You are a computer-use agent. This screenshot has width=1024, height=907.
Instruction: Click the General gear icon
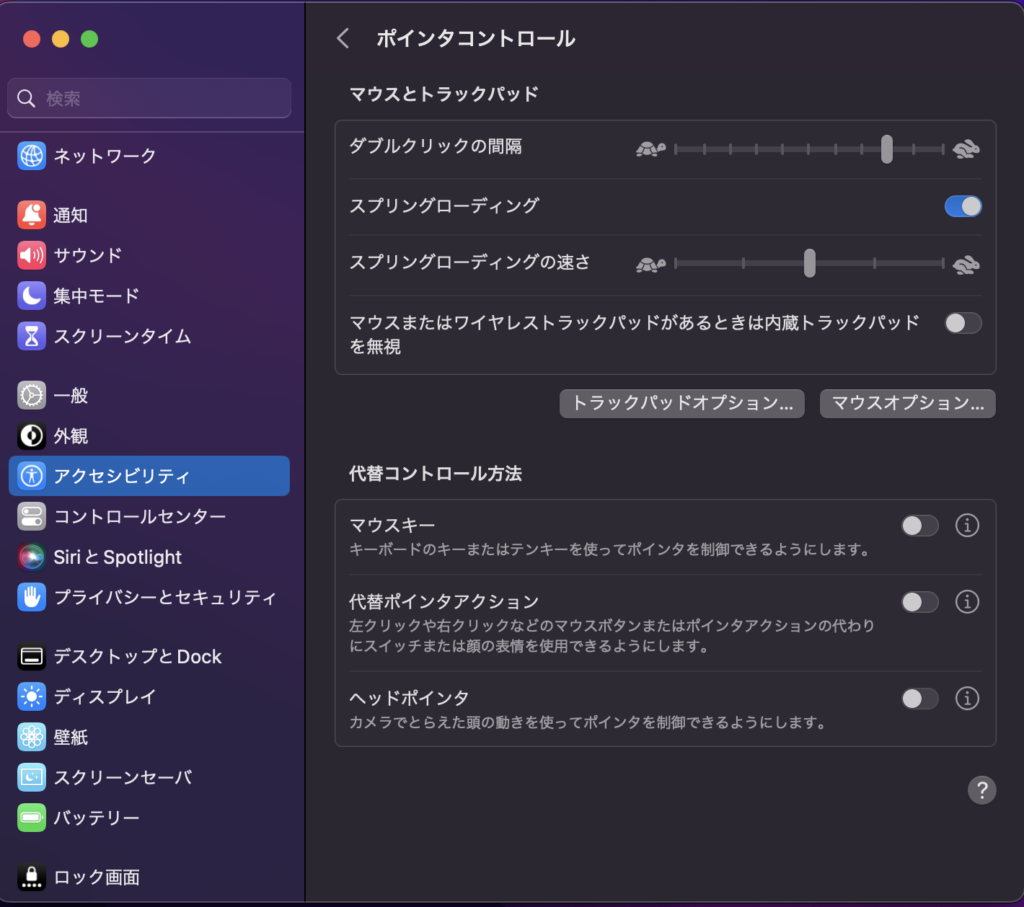coord(31,395)
